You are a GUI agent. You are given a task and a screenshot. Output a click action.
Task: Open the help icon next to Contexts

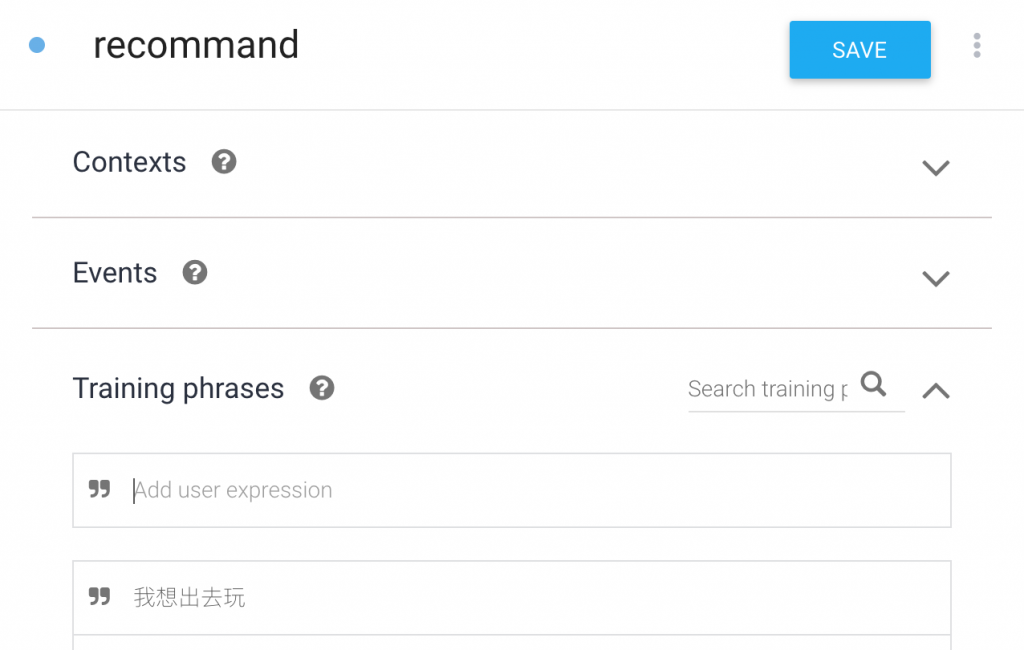tap(224, 162)
